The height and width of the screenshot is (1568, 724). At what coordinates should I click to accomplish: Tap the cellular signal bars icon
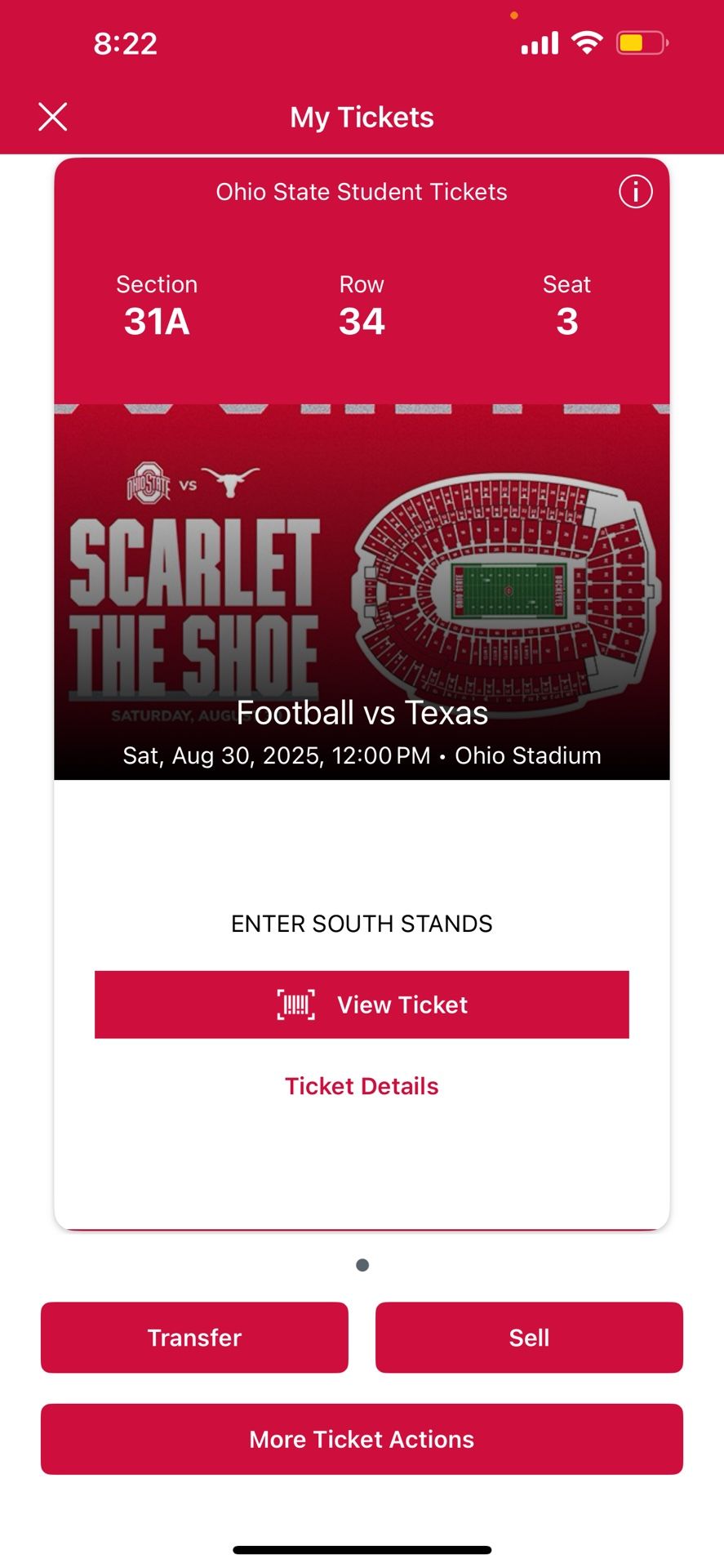(x=540, y=42)
